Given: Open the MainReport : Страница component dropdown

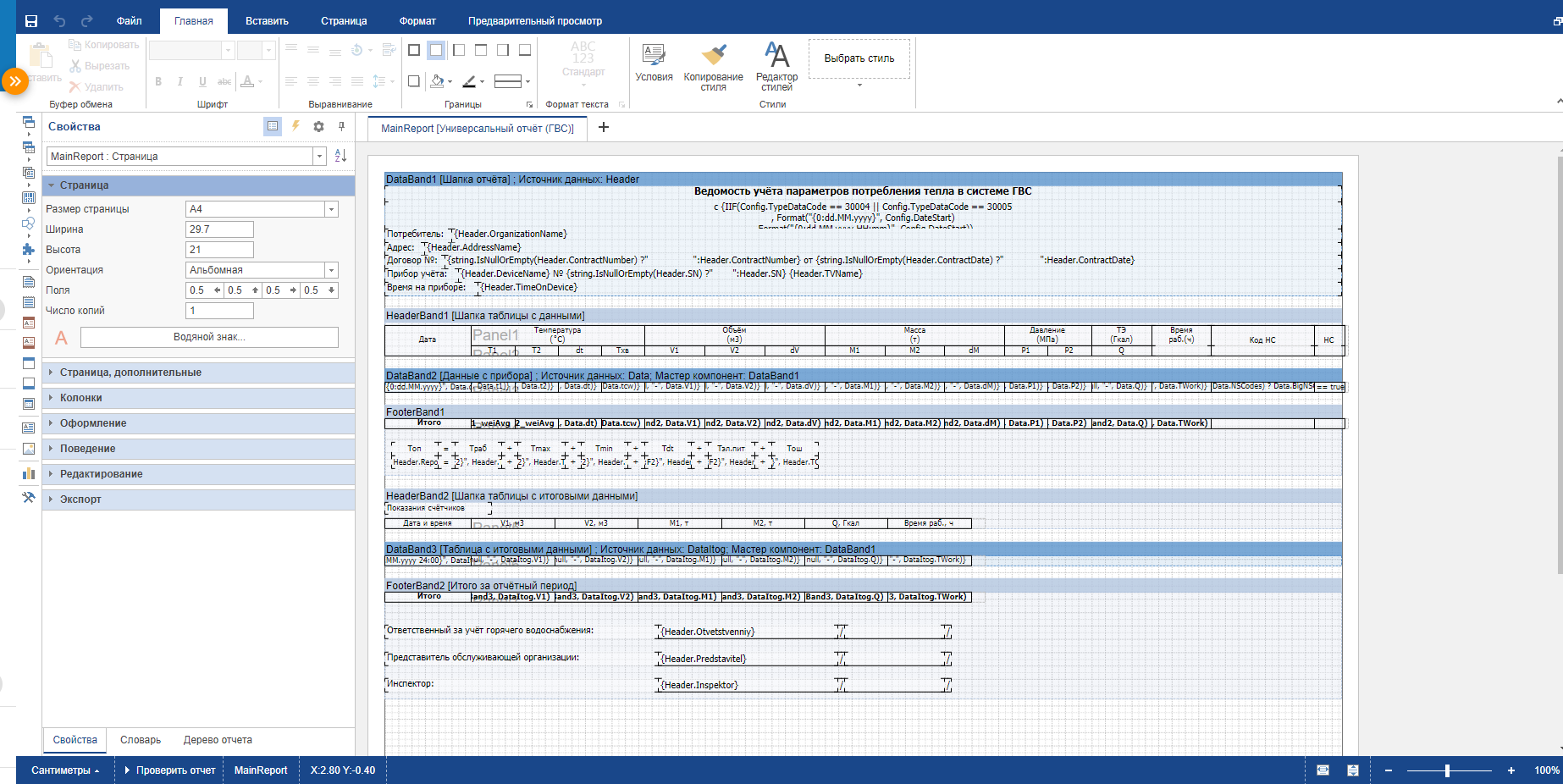Looking at the screenshot, I should (319, 156).
